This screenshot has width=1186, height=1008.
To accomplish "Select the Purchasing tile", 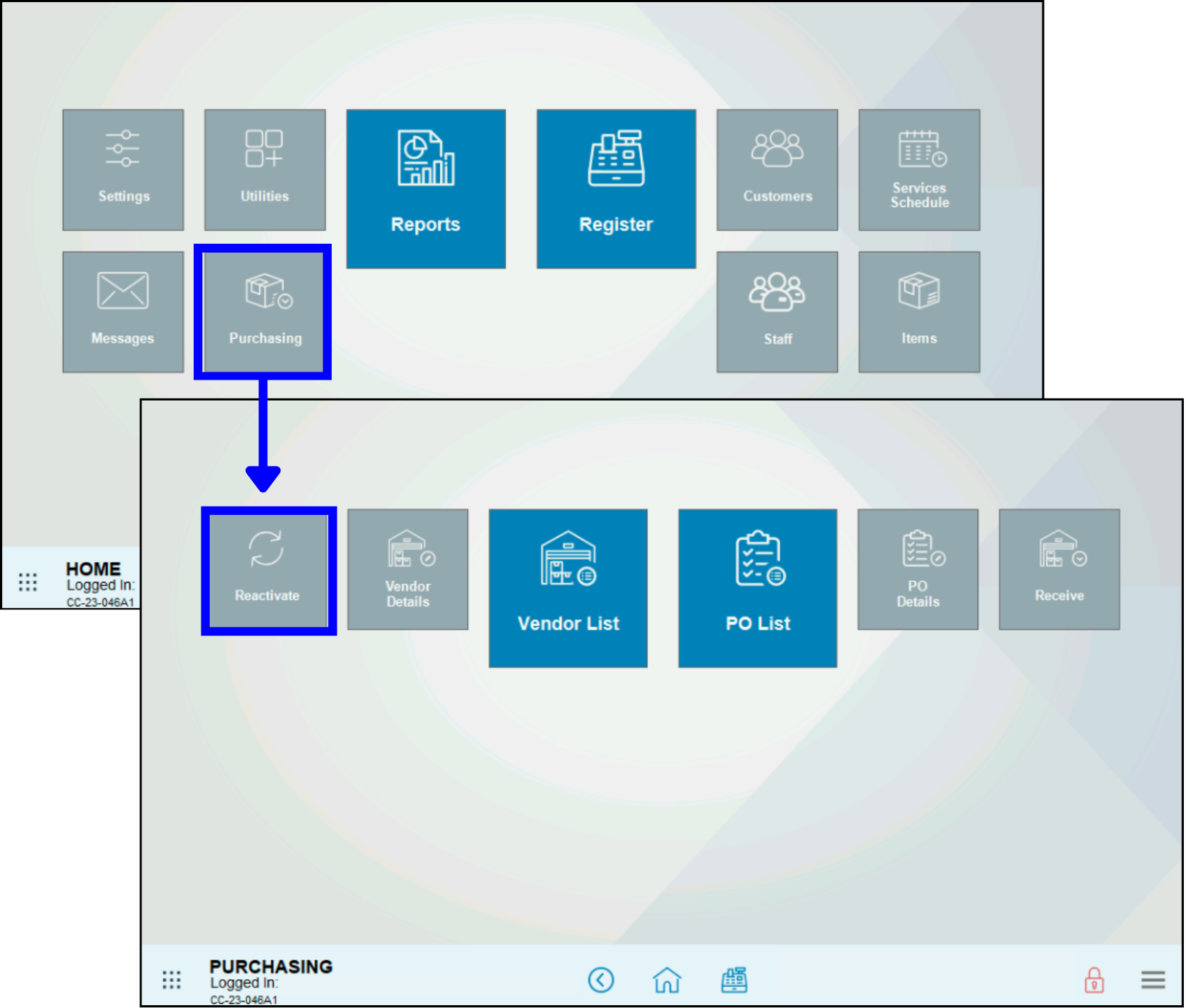I will pos(265,312).
